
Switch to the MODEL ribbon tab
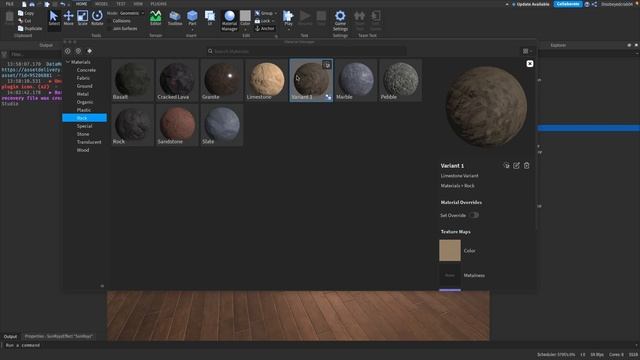pos(101,4)
